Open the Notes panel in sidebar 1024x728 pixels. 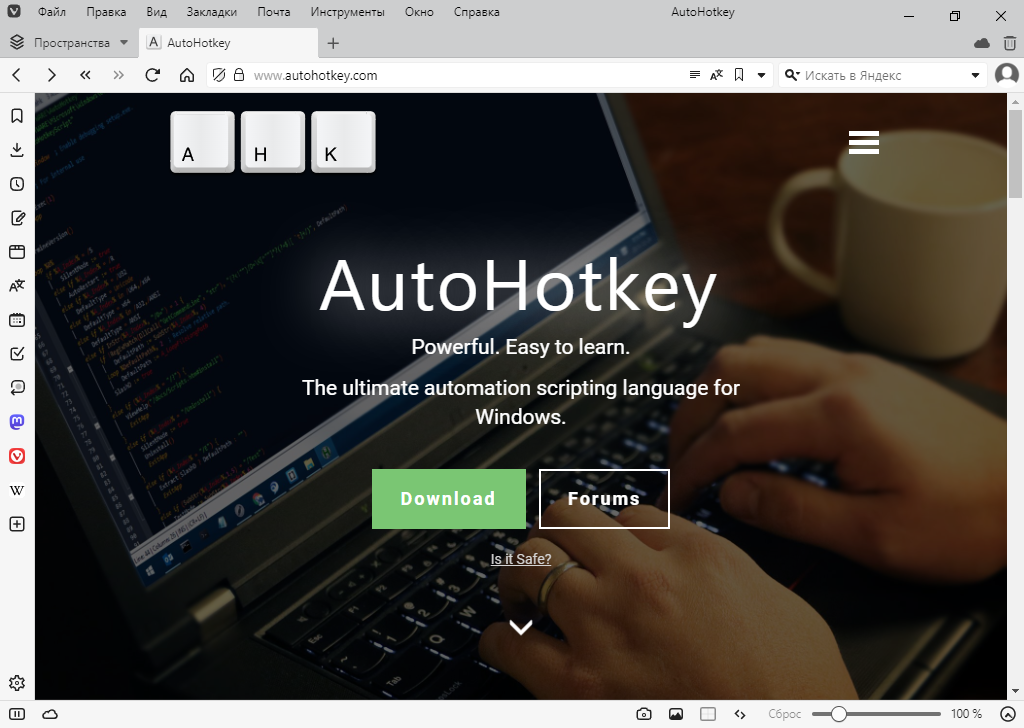click(x=17, y=218)
